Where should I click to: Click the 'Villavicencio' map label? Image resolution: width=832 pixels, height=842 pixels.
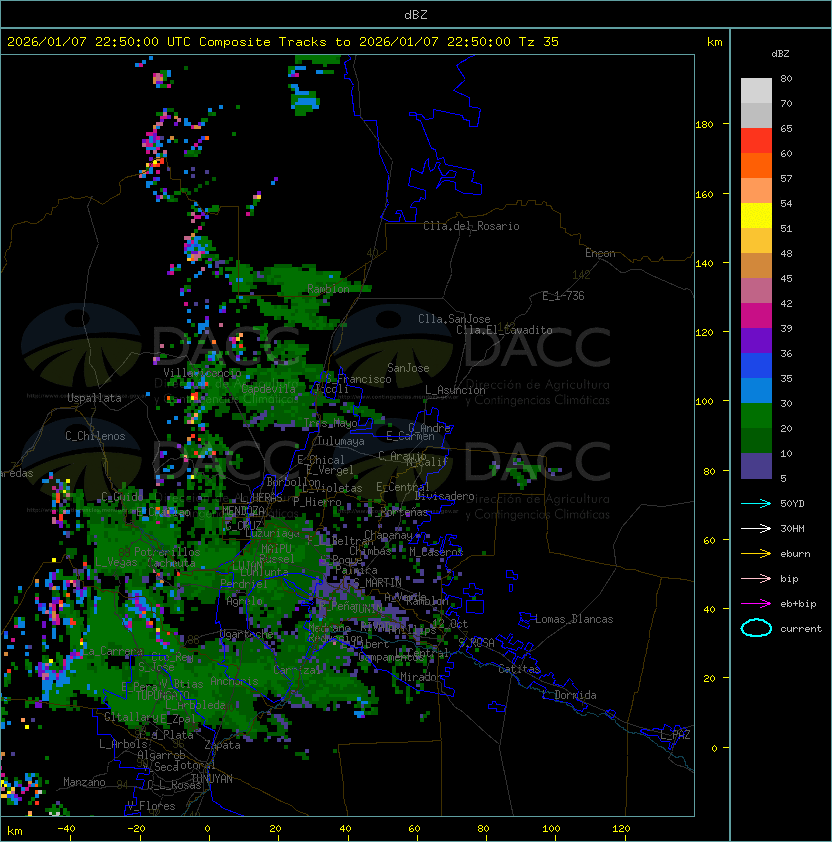(202, 373)
